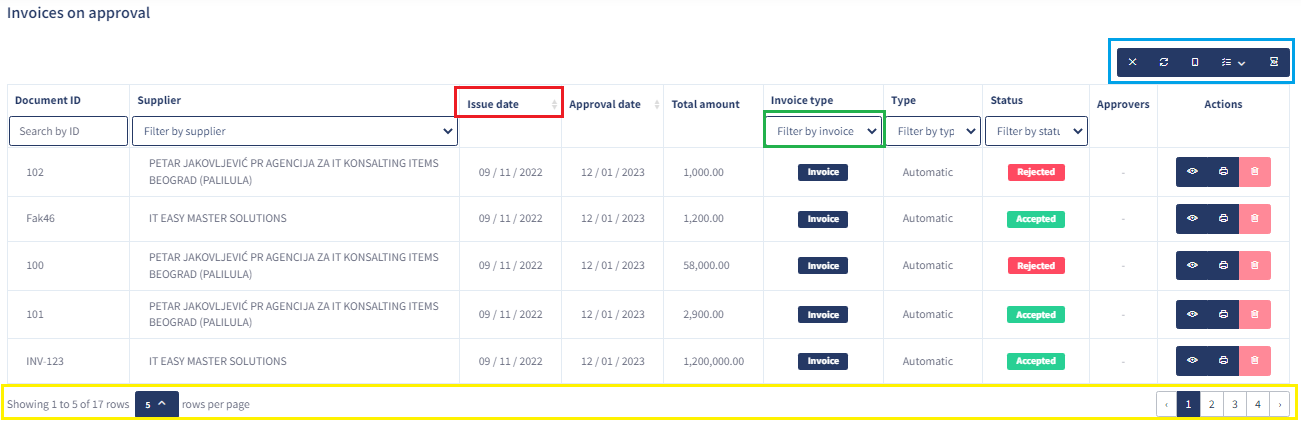This screenshot has height=421, width=1301.
Task: Click the Accepted badge for Fak46
Action: 1036,218
